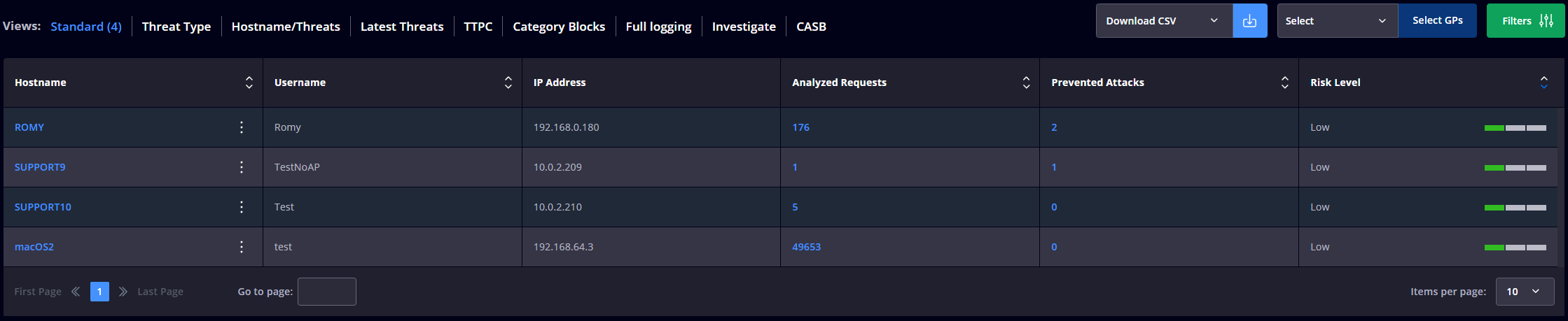Switch to the Threat Type view
The height and width of the screenshot is (321, 1568).
176,27
